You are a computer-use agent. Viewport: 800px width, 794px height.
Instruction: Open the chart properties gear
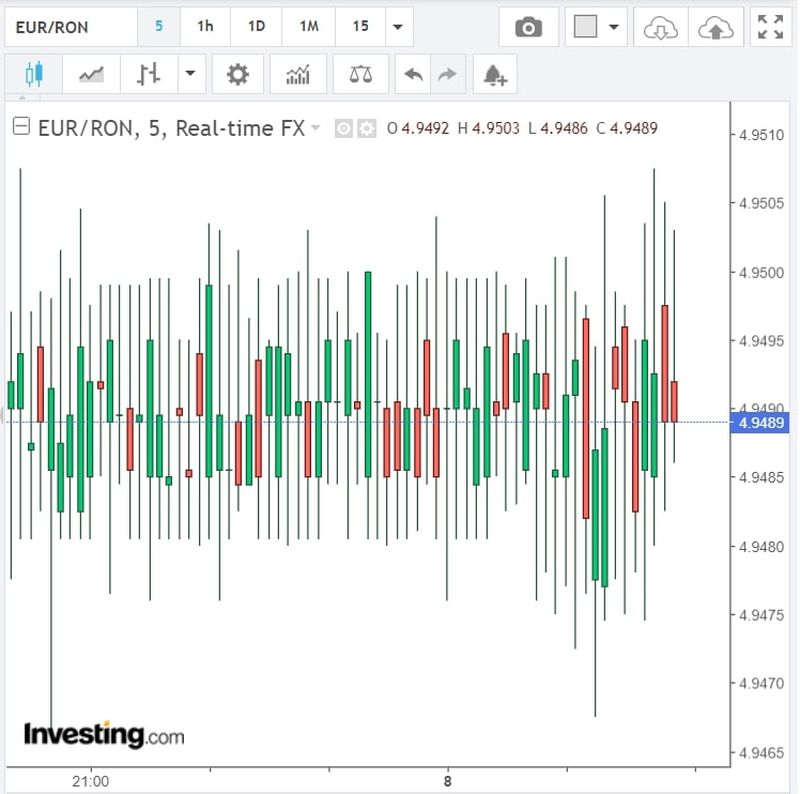point(238,74)
